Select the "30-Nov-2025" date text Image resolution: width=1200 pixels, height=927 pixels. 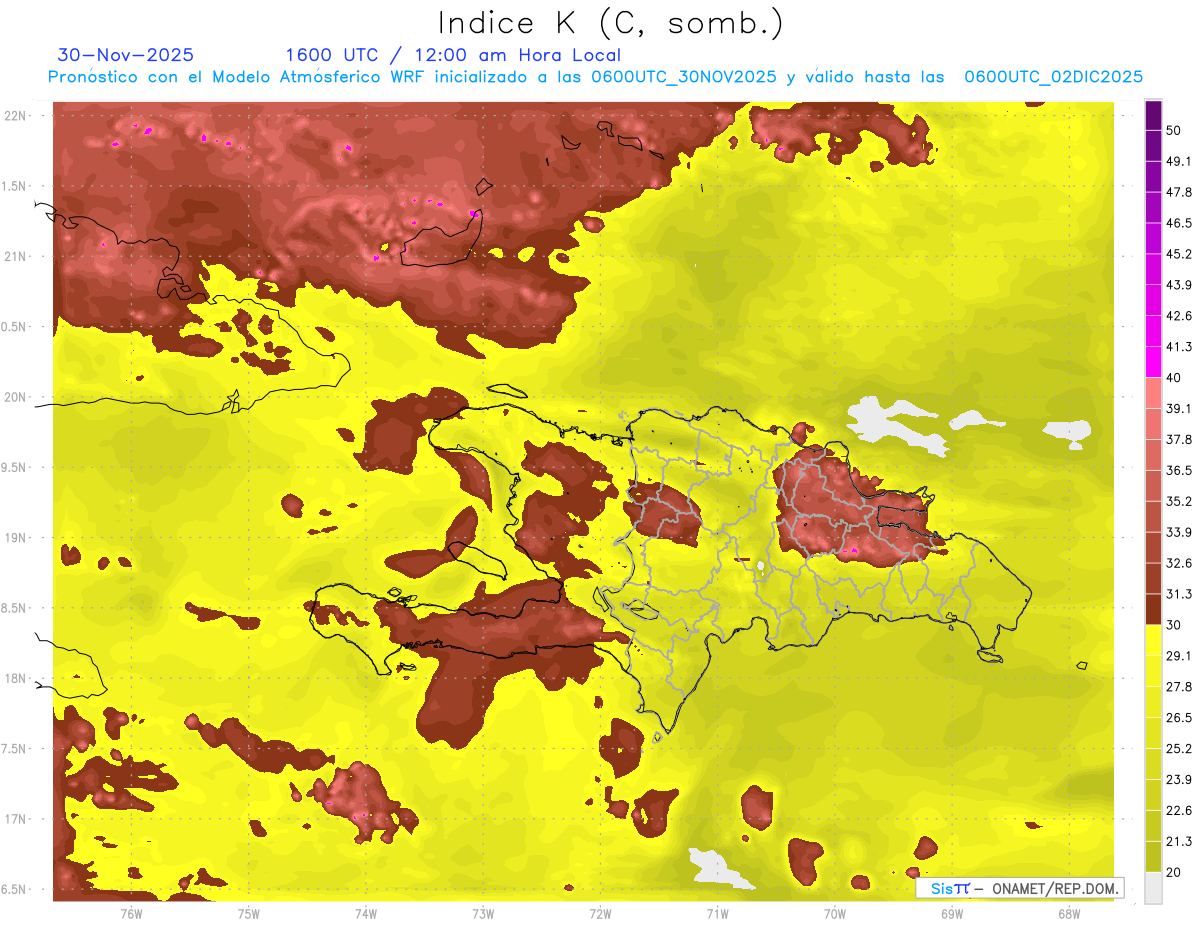coord(125,55)
